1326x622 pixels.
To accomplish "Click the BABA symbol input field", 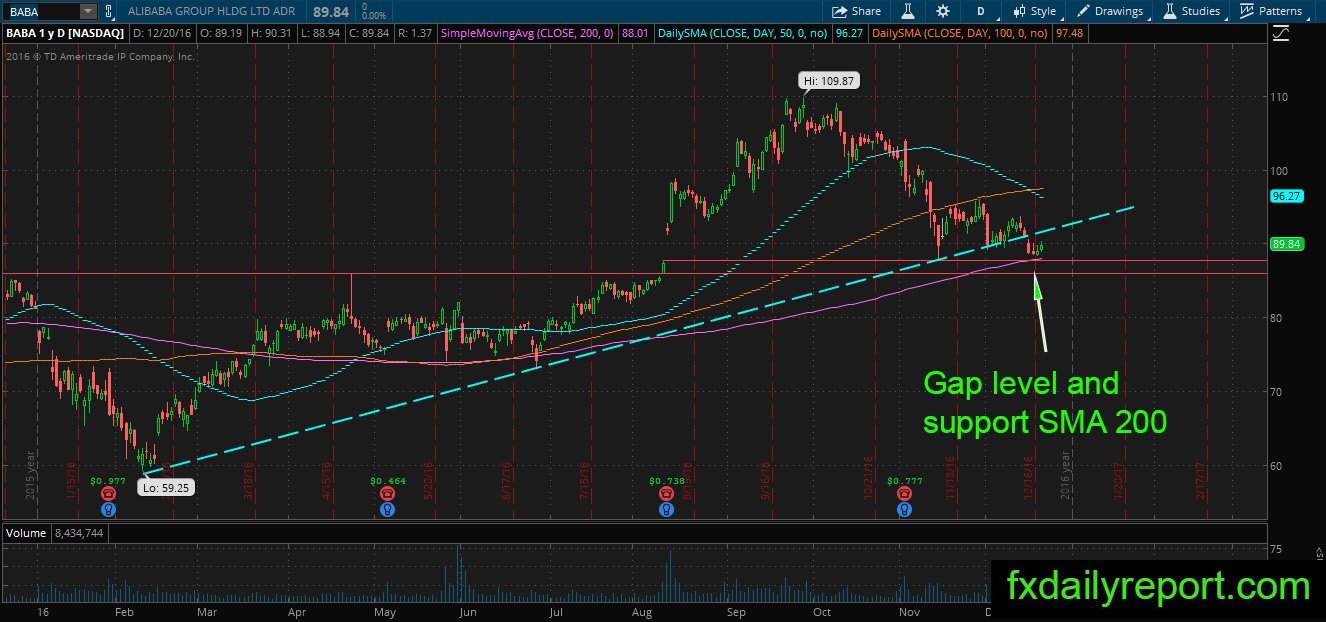I will point(40,12).
